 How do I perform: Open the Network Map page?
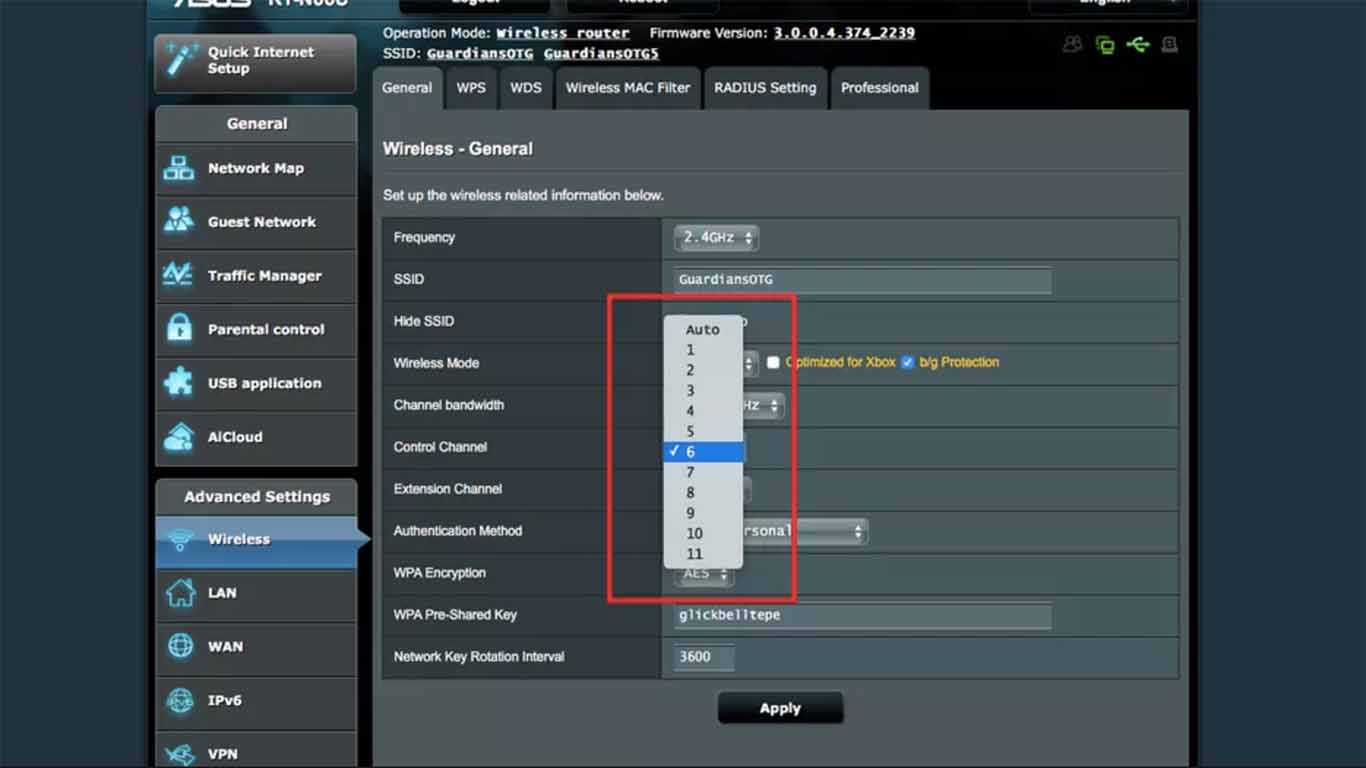point(255,169)
